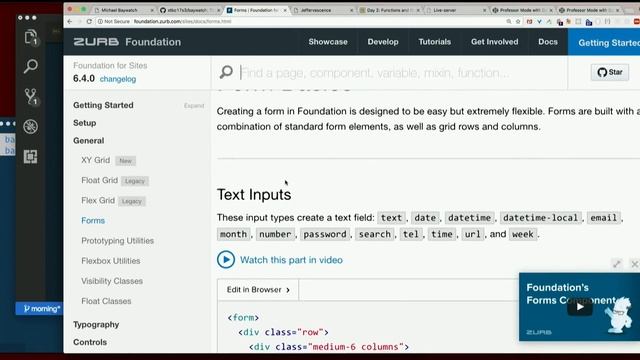This screenshot has height=360, width=640.
Task: Open the Explorer icon in VS Code sidebar
Action: point(31,37)
